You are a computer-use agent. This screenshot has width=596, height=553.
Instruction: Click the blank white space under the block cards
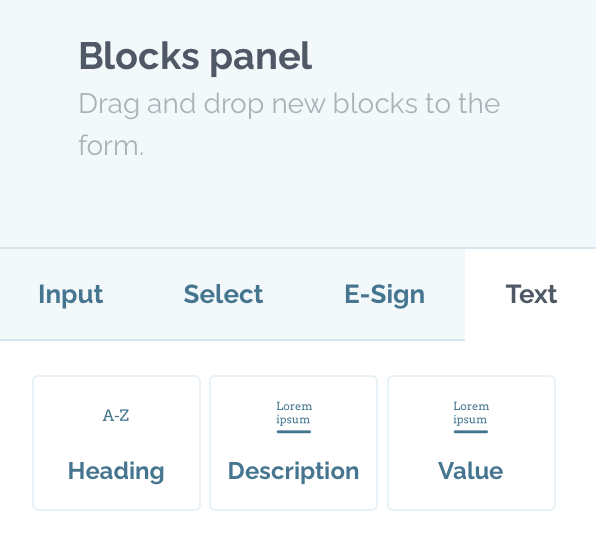click(298, 533)
